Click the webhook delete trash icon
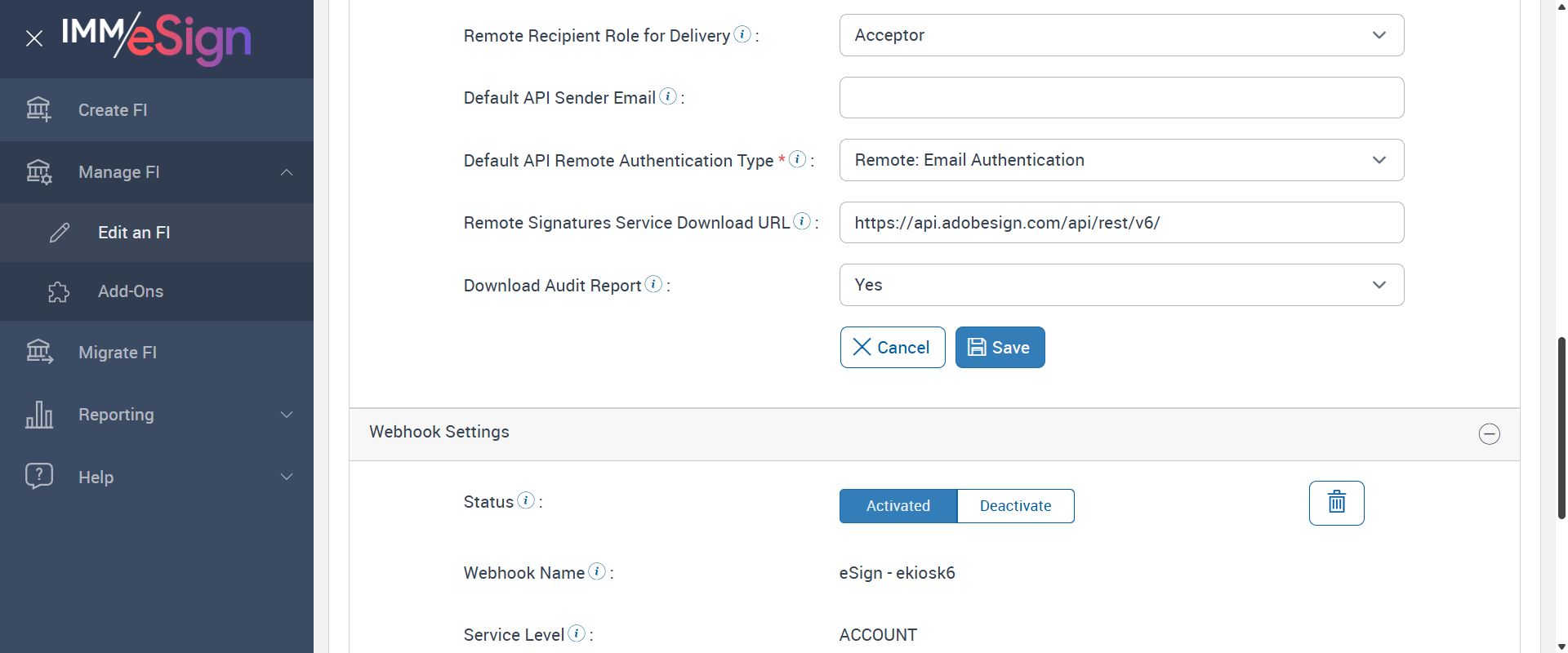 click(x=1336, y=503)
